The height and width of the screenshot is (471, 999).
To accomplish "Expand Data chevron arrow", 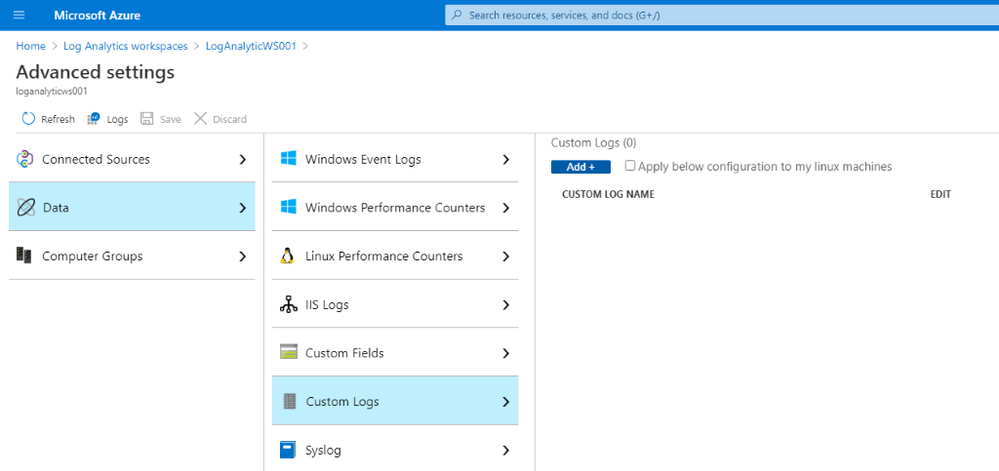I will point(243,208).
